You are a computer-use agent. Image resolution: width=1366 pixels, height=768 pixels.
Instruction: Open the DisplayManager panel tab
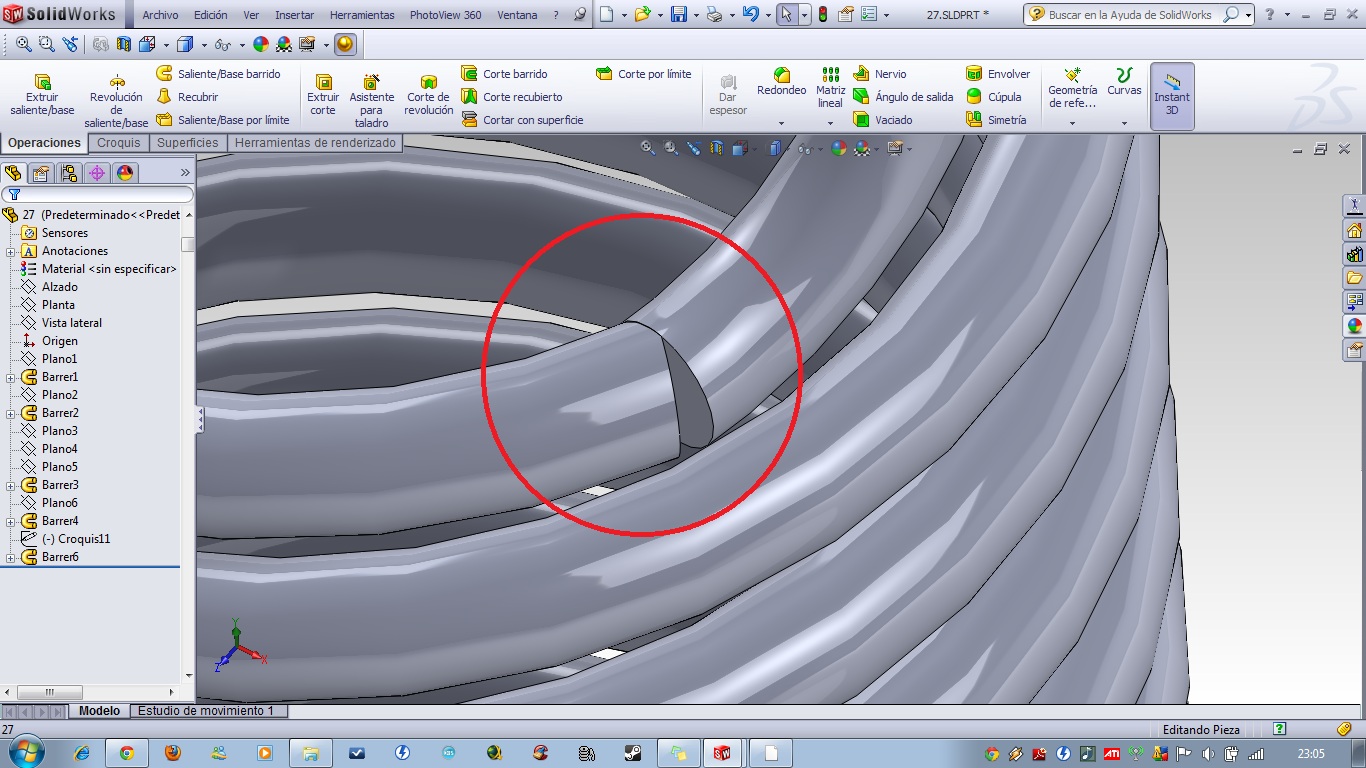[125, 173]
